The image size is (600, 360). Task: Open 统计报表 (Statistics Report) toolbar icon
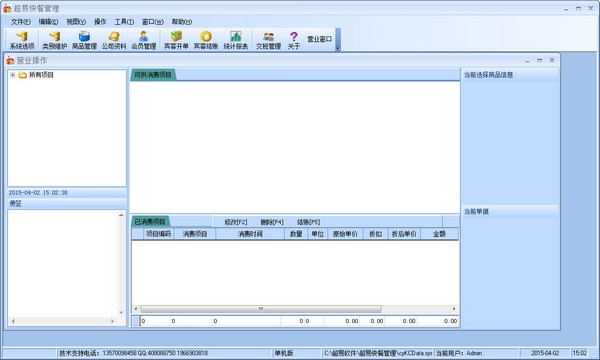pos(236,40)
